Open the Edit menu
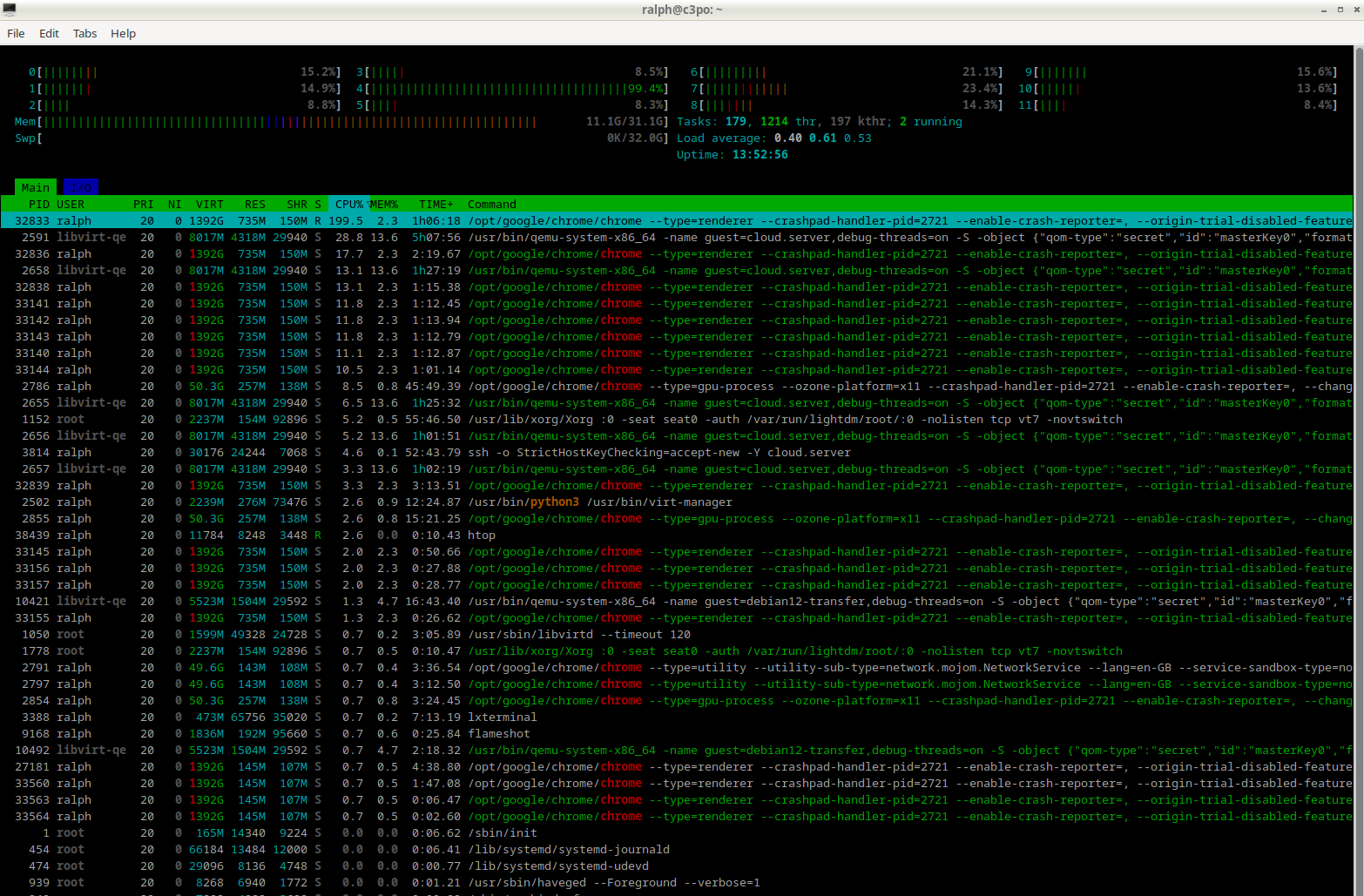 point(49,33)
